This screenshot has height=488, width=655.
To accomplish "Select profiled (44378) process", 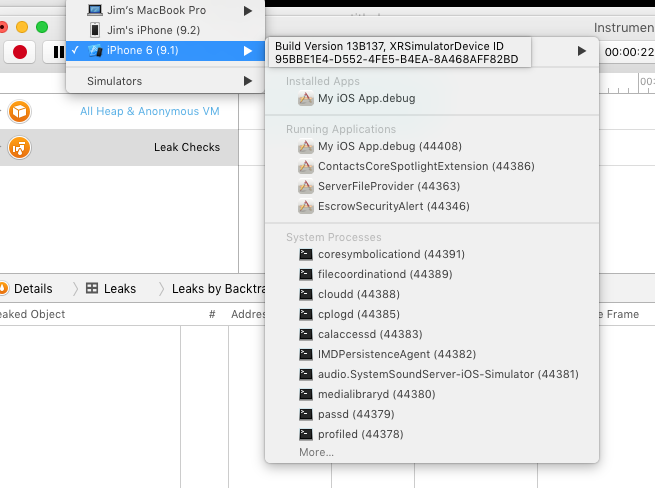I will coord(432,435).
